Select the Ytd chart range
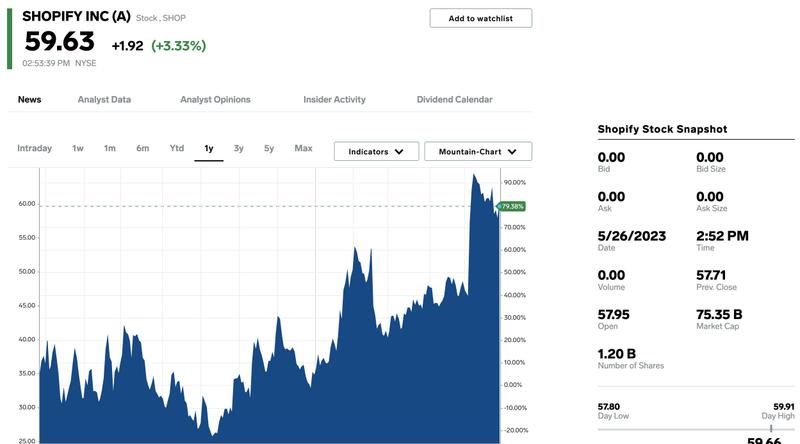The image size is (800, 444). click(177, 148)
